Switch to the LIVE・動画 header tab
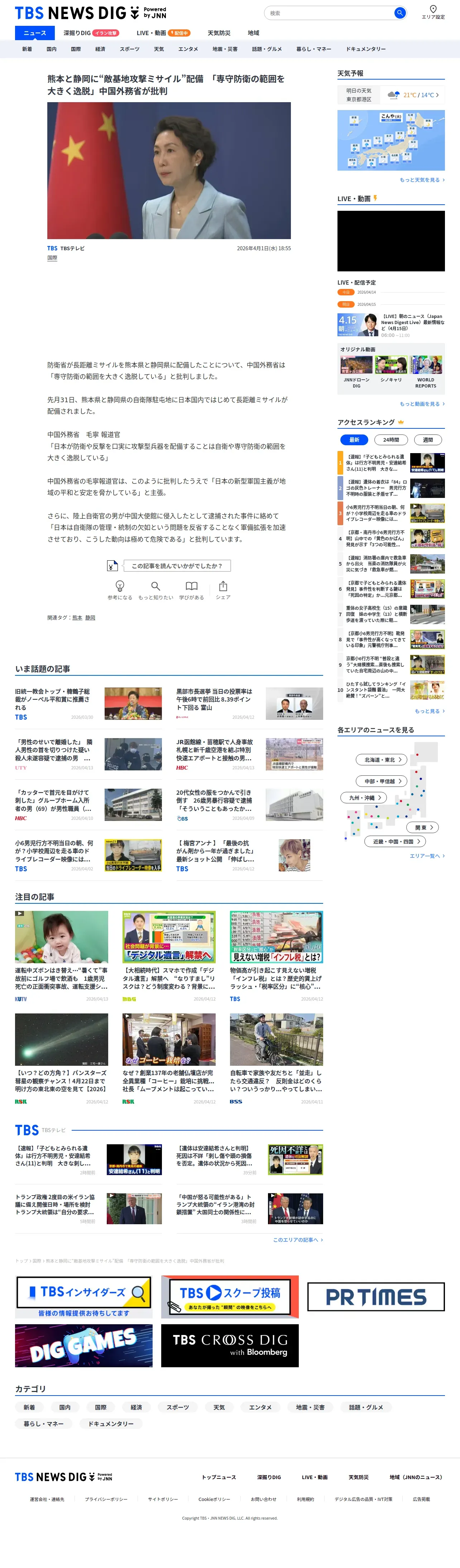The width and height of the screenshot is (460, 1568). tap(163, 33)
